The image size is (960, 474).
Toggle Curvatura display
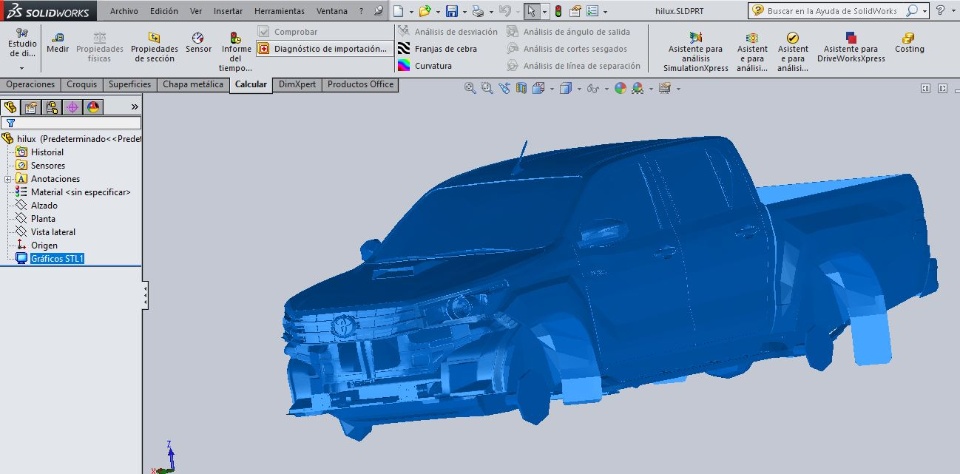[x=426, y=66]
